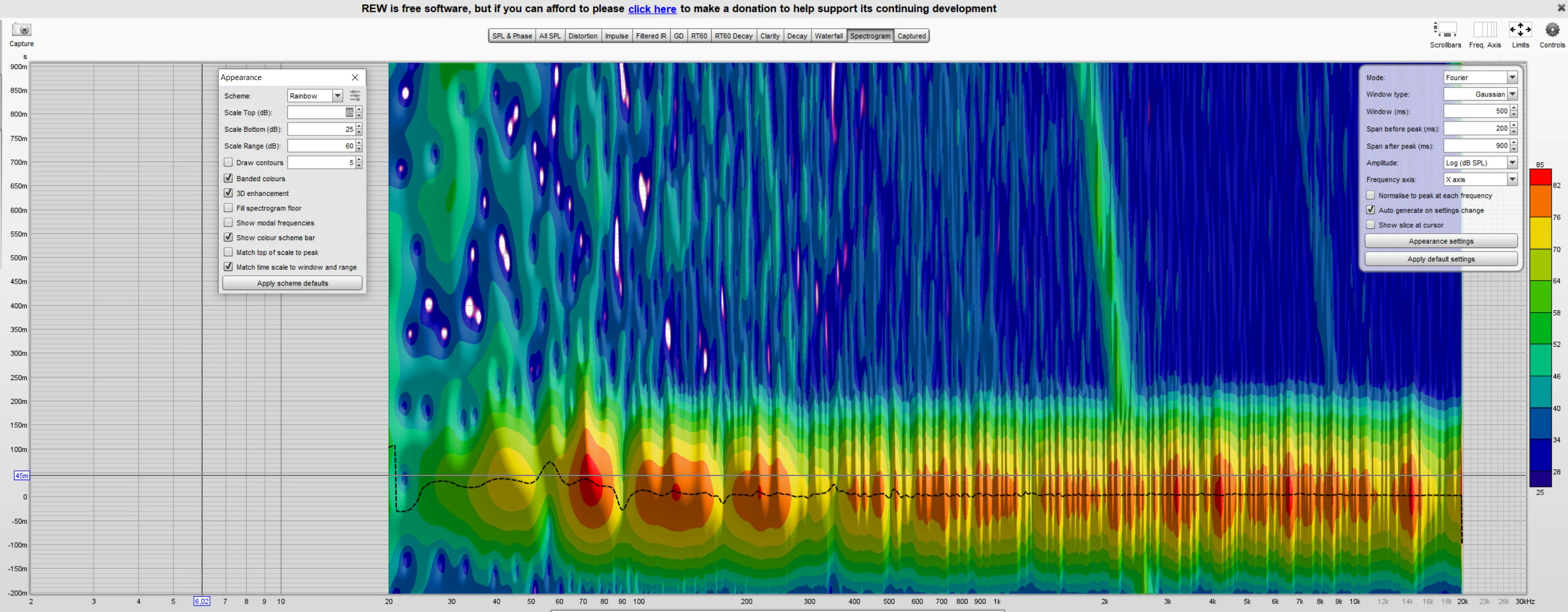Click Appearance settings button
Screen dimensions: 1568x612
(x=1440, y=241)
